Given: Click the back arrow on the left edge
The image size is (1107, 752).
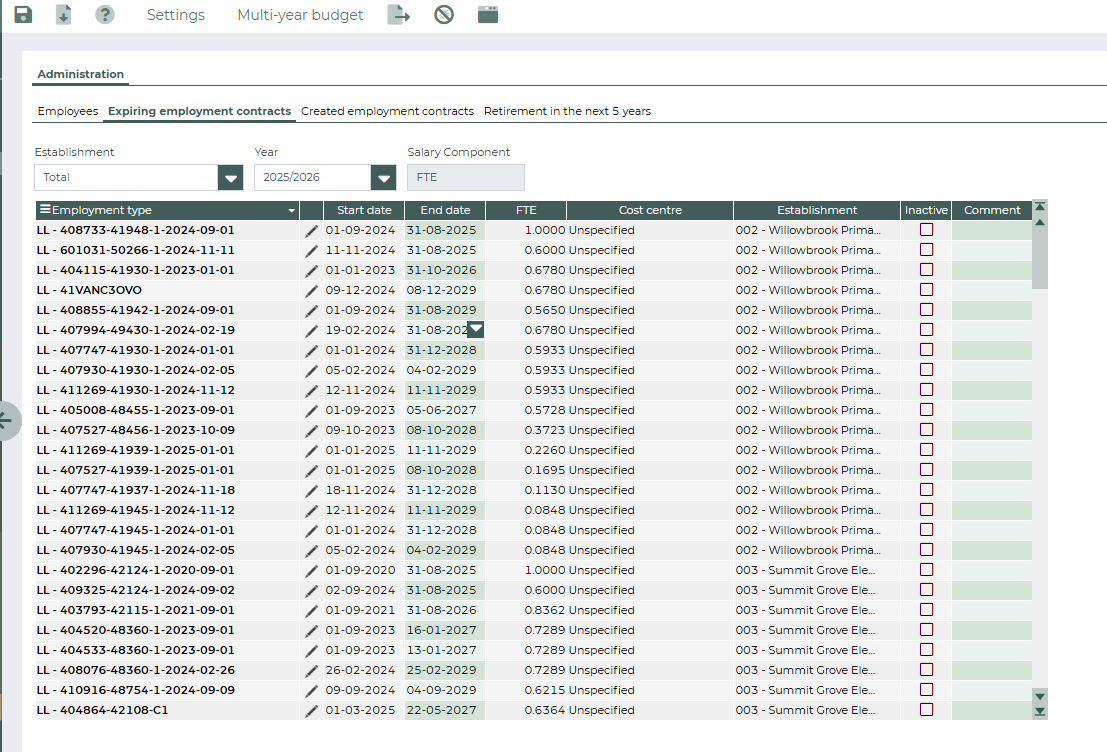Looking at the screenshot, I should coord(7,421).
